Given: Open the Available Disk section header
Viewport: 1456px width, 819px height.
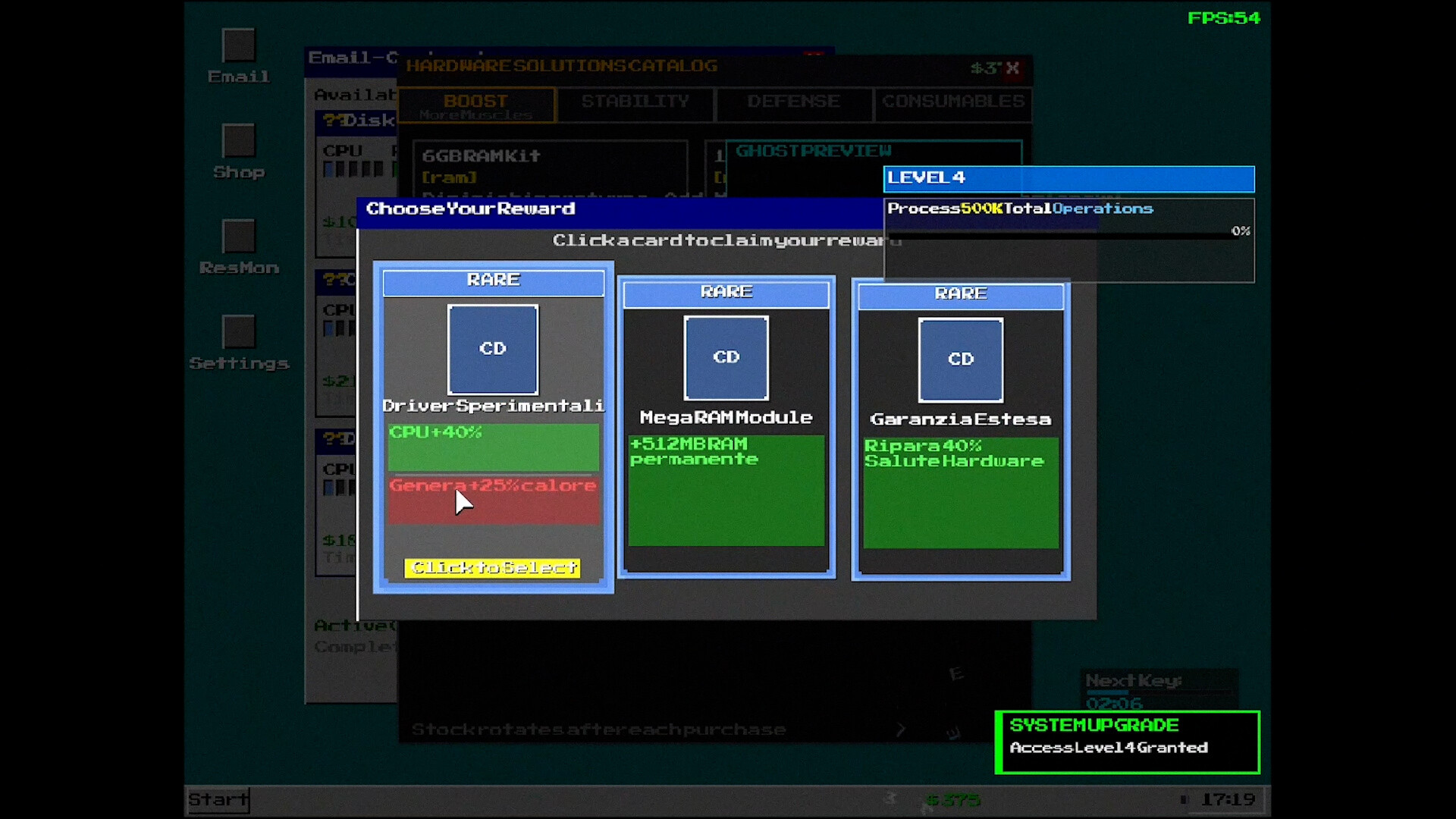Looking at the screenshot, I should tap(356, 95).
